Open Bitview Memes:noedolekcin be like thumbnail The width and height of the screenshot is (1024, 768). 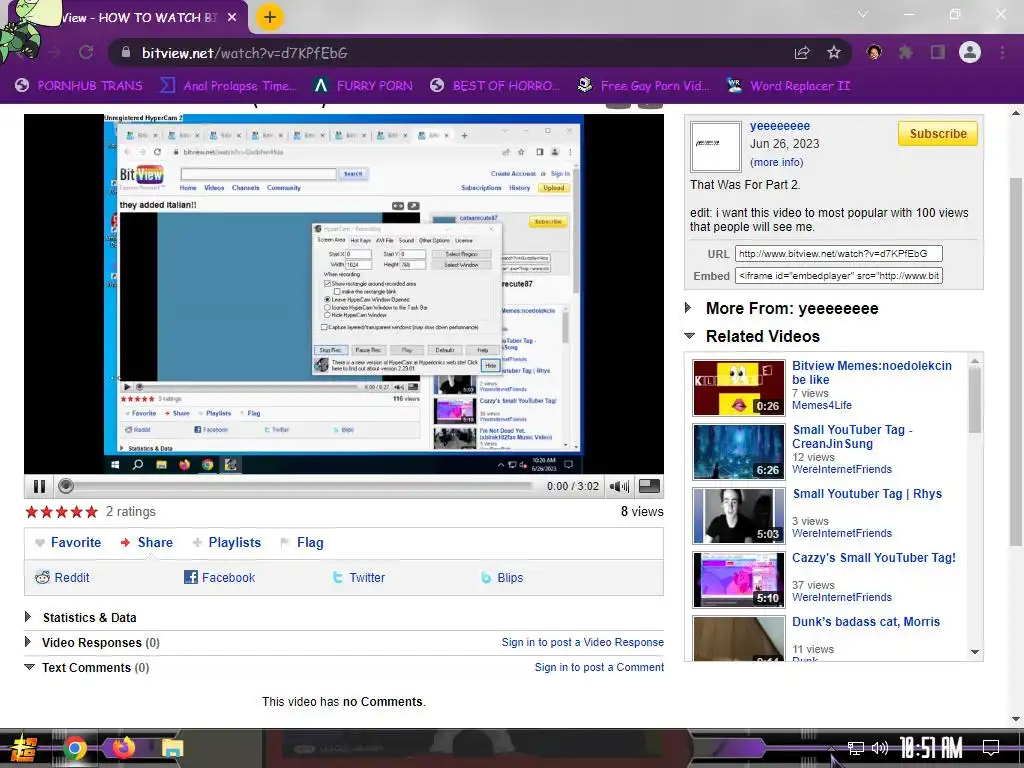[x=739, y=388]
